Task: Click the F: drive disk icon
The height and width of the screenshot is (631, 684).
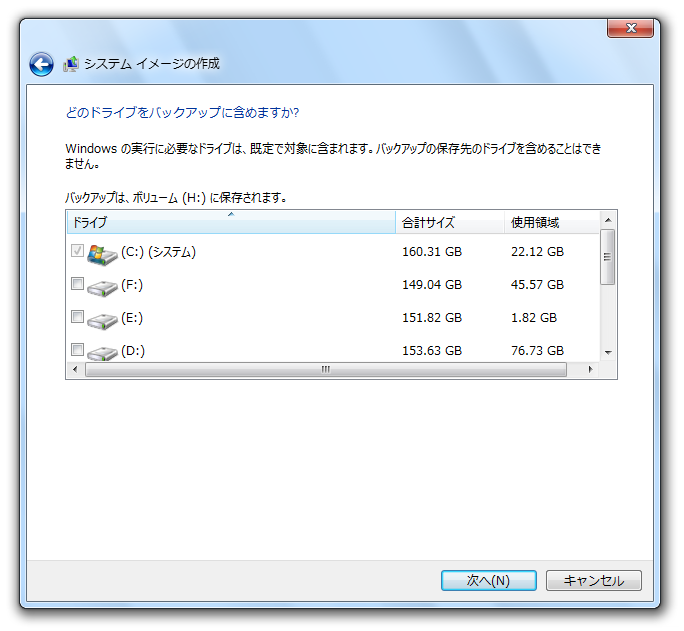Action: [x=102, y=289]
